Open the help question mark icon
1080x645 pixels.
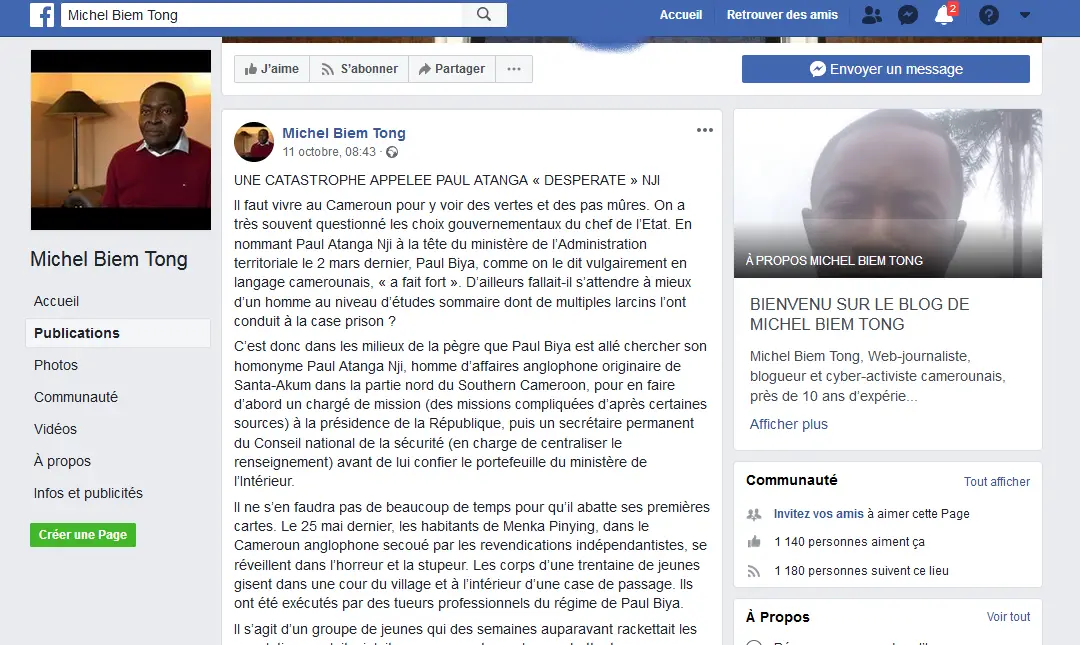[989, 15]
